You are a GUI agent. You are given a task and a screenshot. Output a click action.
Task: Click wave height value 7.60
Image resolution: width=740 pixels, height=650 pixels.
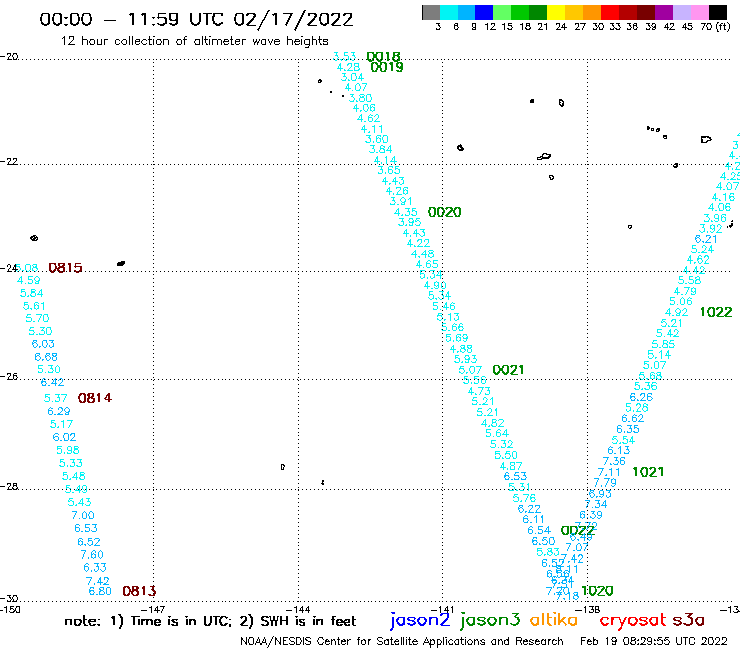point(92,555)
